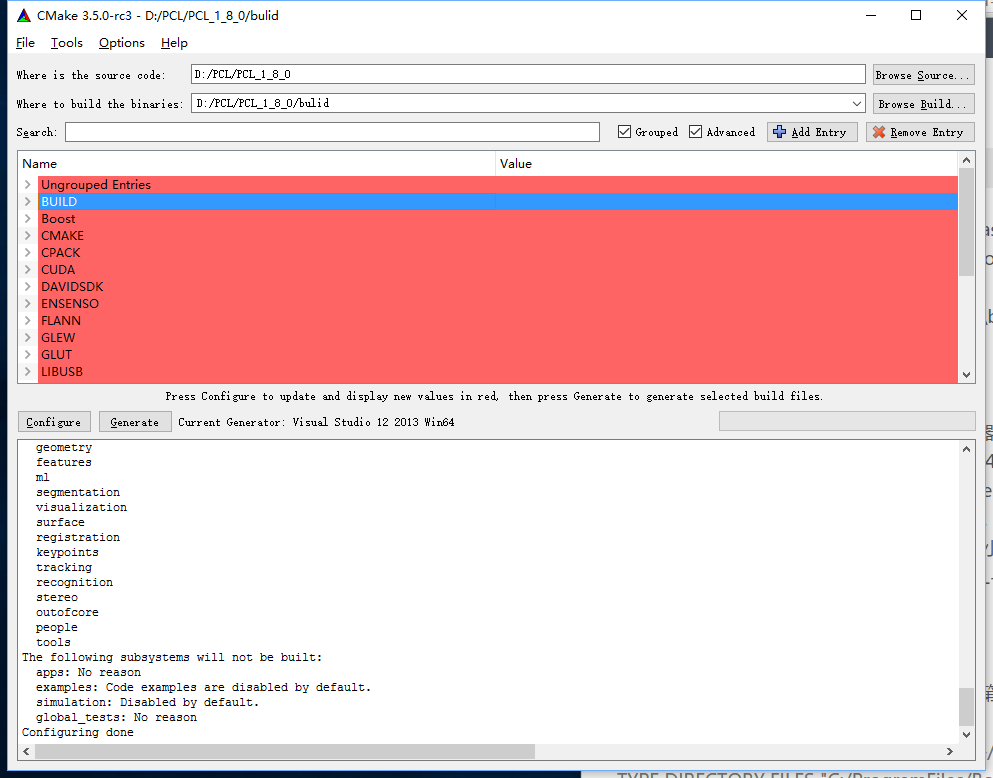Expand the Boost group arrow
Image resolution: width=993 pixels, height=778 pixels.
pos(28,218)
